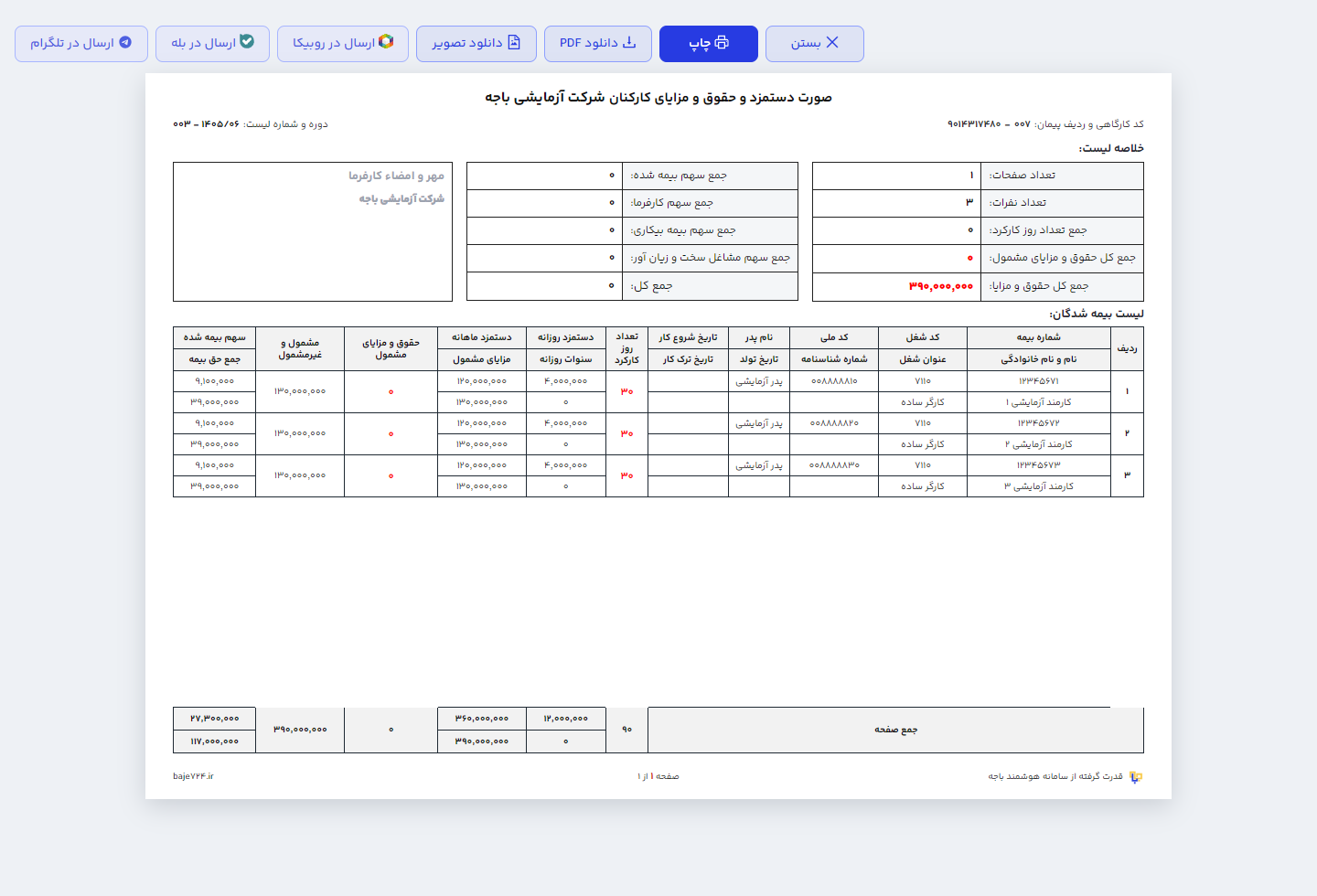Click the "جمع کل حقوق و مزایای مشمول" label

pyautogui.click(x=1063, y=258)
